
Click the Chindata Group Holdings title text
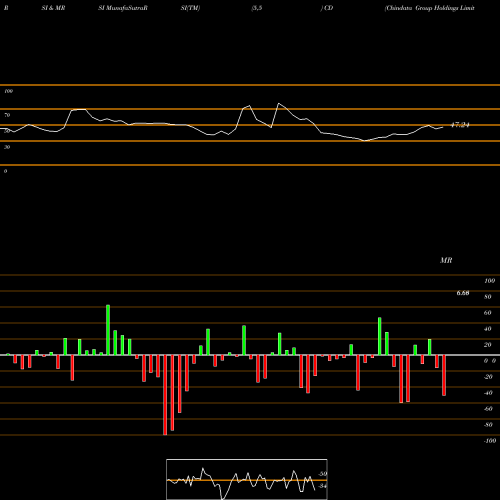(x=429, y=8)
